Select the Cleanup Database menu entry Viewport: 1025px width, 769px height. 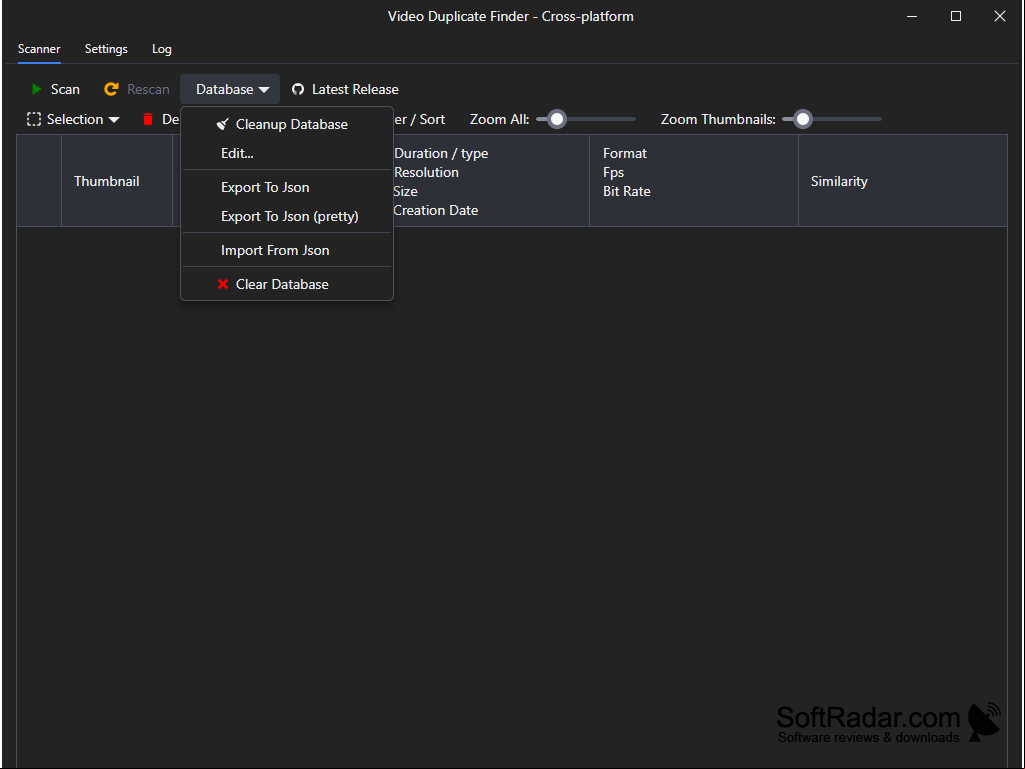[287, 124]
